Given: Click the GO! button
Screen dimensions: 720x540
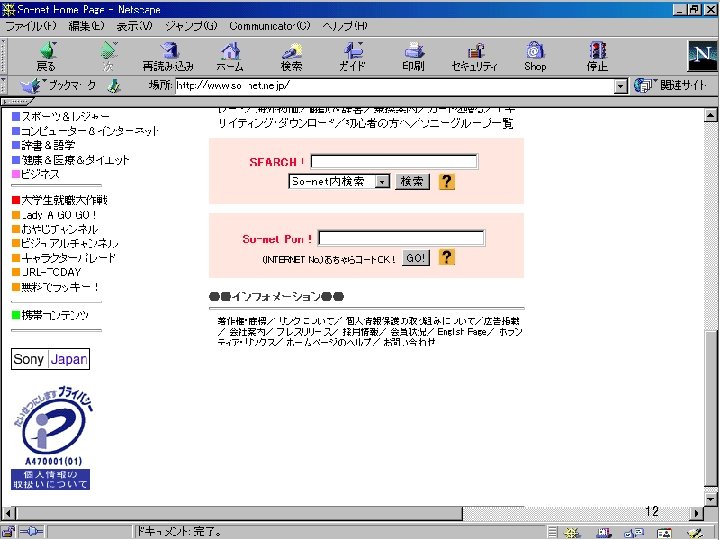Looking at the screenshot, I should coord(416,258).
